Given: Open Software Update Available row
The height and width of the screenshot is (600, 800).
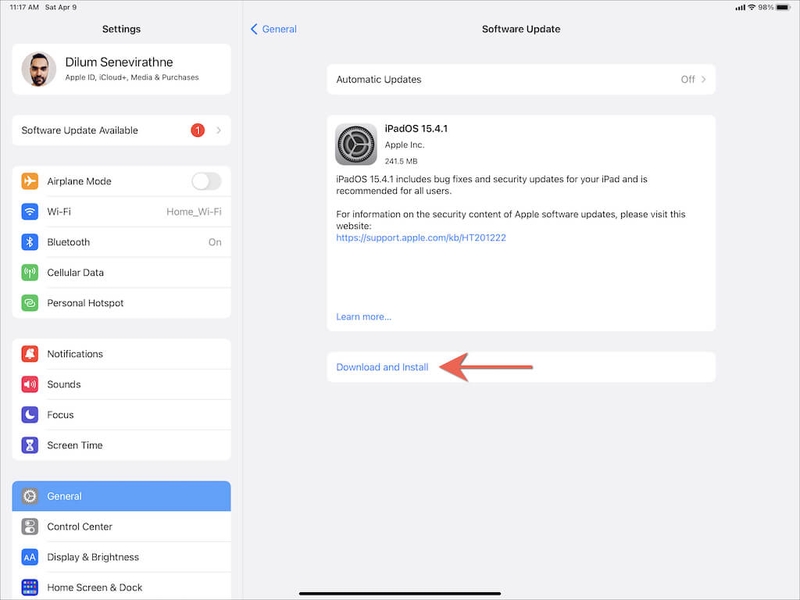Looking at the screenshot, I should (121, 131).
